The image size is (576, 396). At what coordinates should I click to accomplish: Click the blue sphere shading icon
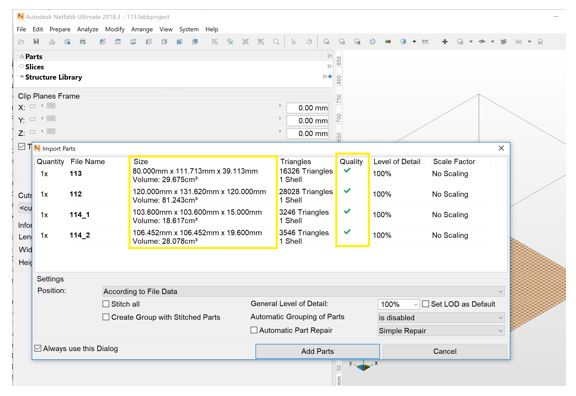tap(403, 42)
